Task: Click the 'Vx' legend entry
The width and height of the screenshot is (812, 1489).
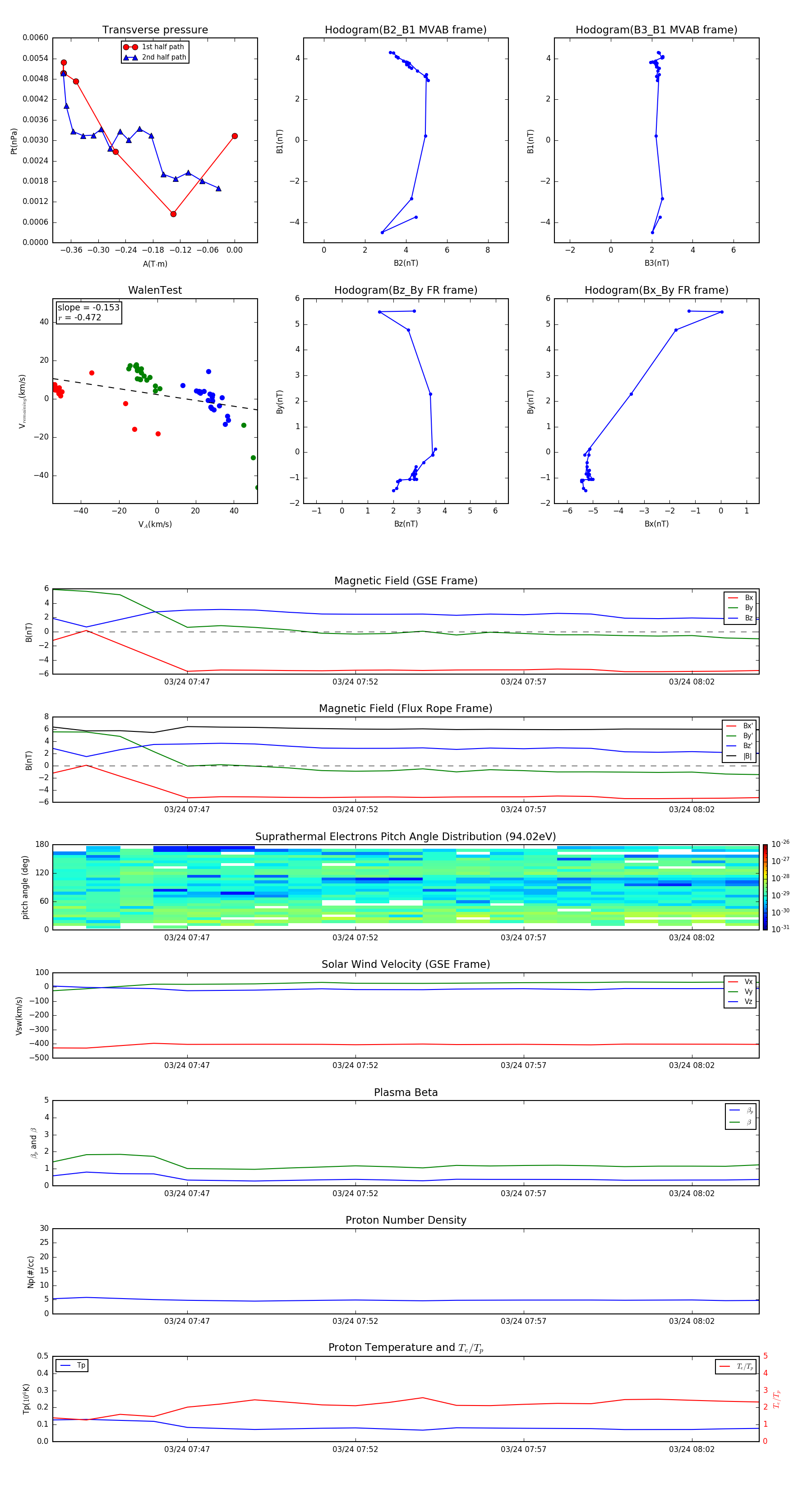Action: coord(740,981)
